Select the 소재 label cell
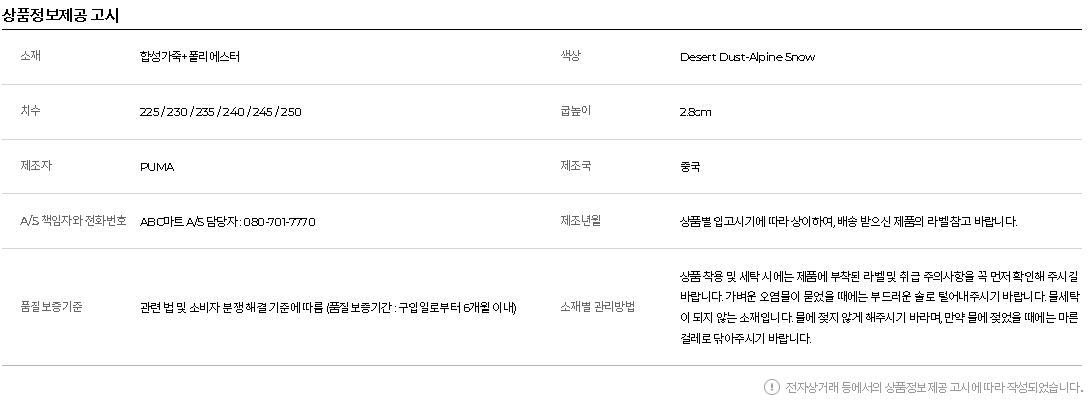The height and width of the screenshot is (403, 1091). pyautogui.click(x=31, y=56)
